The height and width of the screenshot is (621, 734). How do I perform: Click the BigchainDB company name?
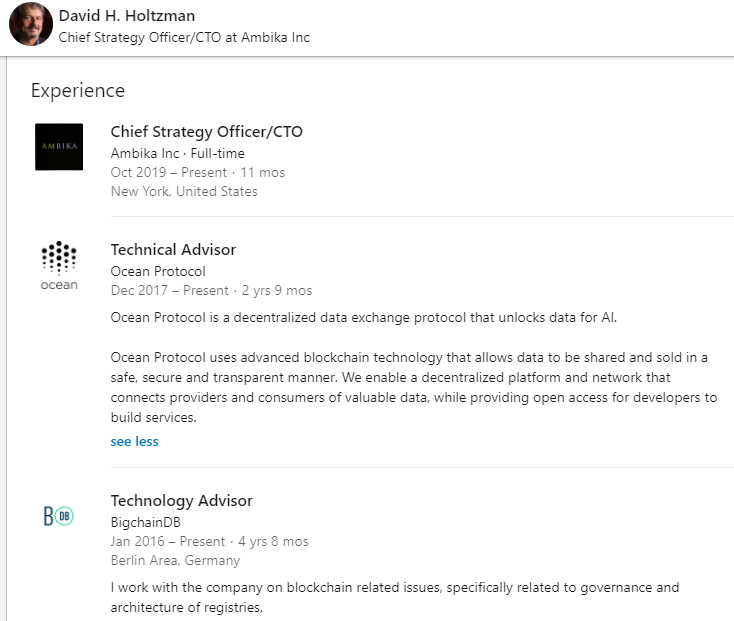point(146,522)
